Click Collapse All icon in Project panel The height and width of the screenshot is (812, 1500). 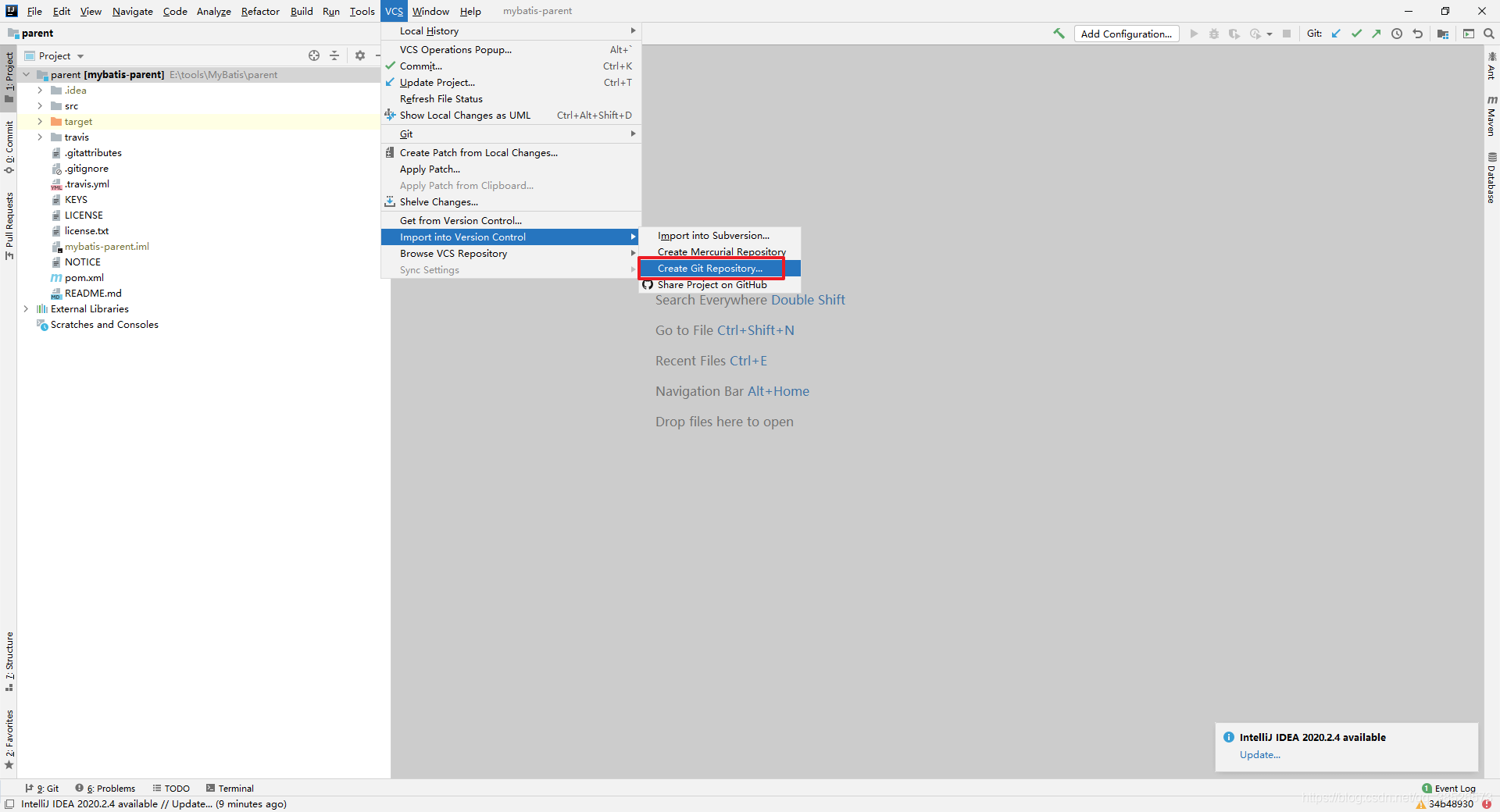pyautogui.click(x=334, y=55)
